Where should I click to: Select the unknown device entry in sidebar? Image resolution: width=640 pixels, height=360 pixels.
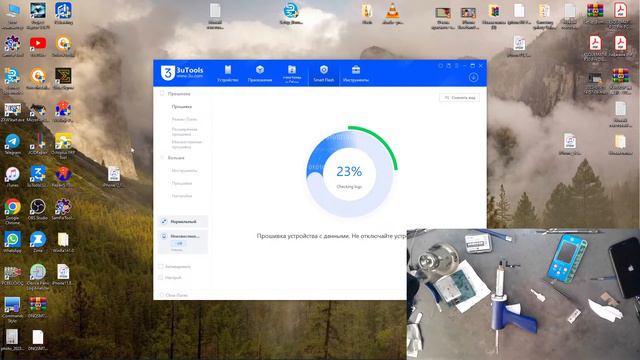coord(183,241)
